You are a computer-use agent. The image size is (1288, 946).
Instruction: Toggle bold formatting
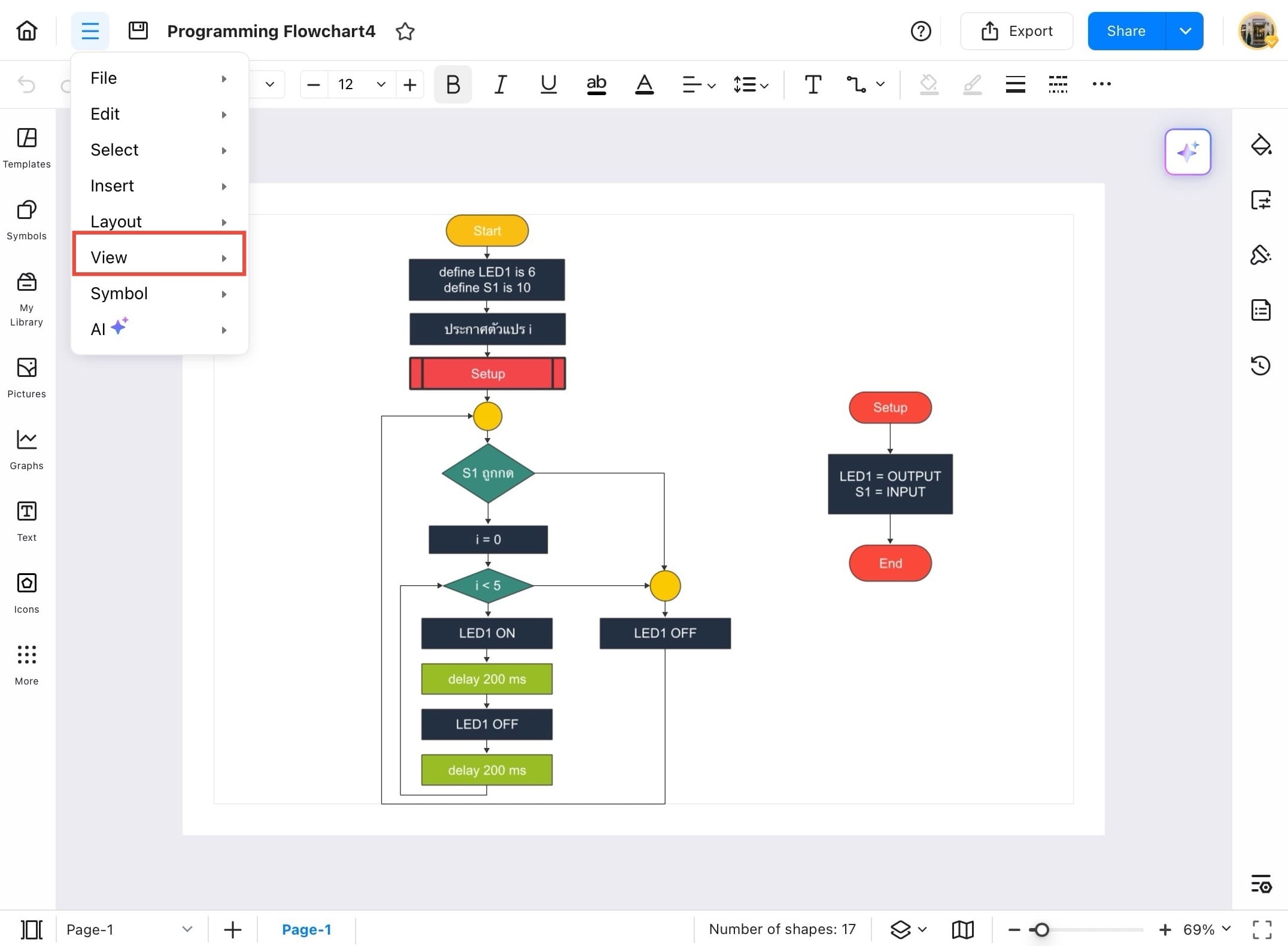click(x=452, y=84)
